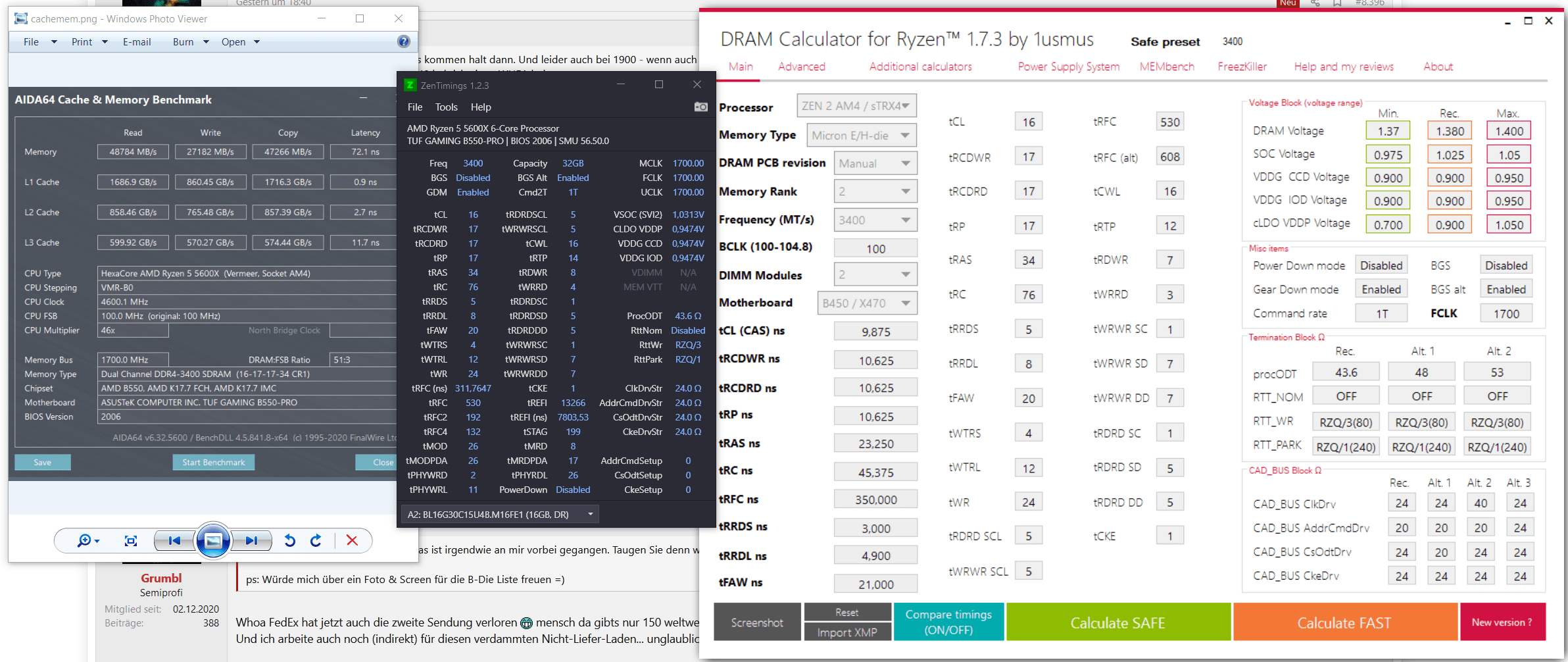Click the Reset button in DRAM Calculator
Image resolution: width=1568 pixels, height=662 pixels.
pyautogui.click(x=847, y=612)
